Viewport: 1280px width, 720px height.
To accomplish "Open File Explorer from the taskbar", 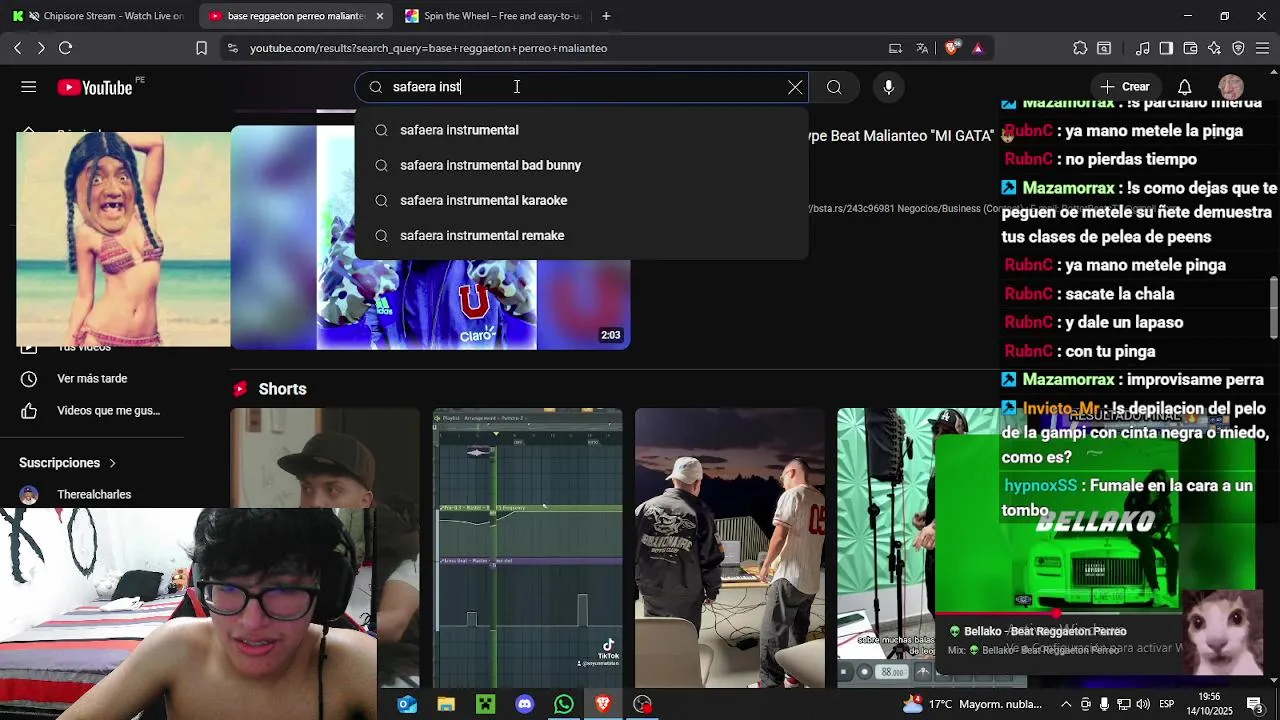I will point(446,705).
